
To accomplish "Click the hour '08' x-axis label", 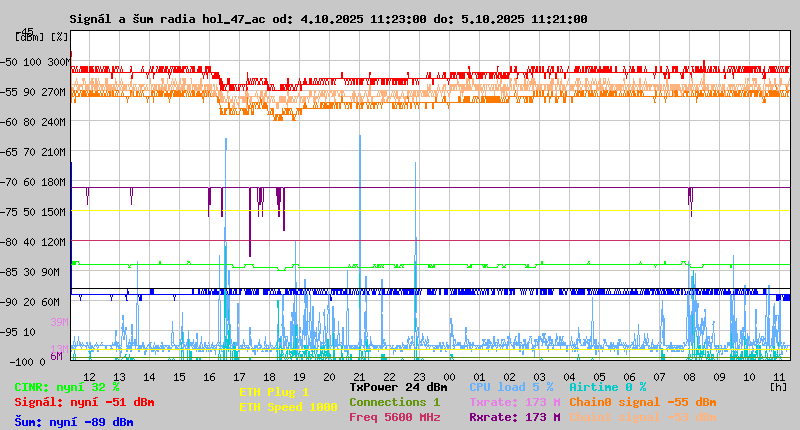I will (x=689, y=377).
